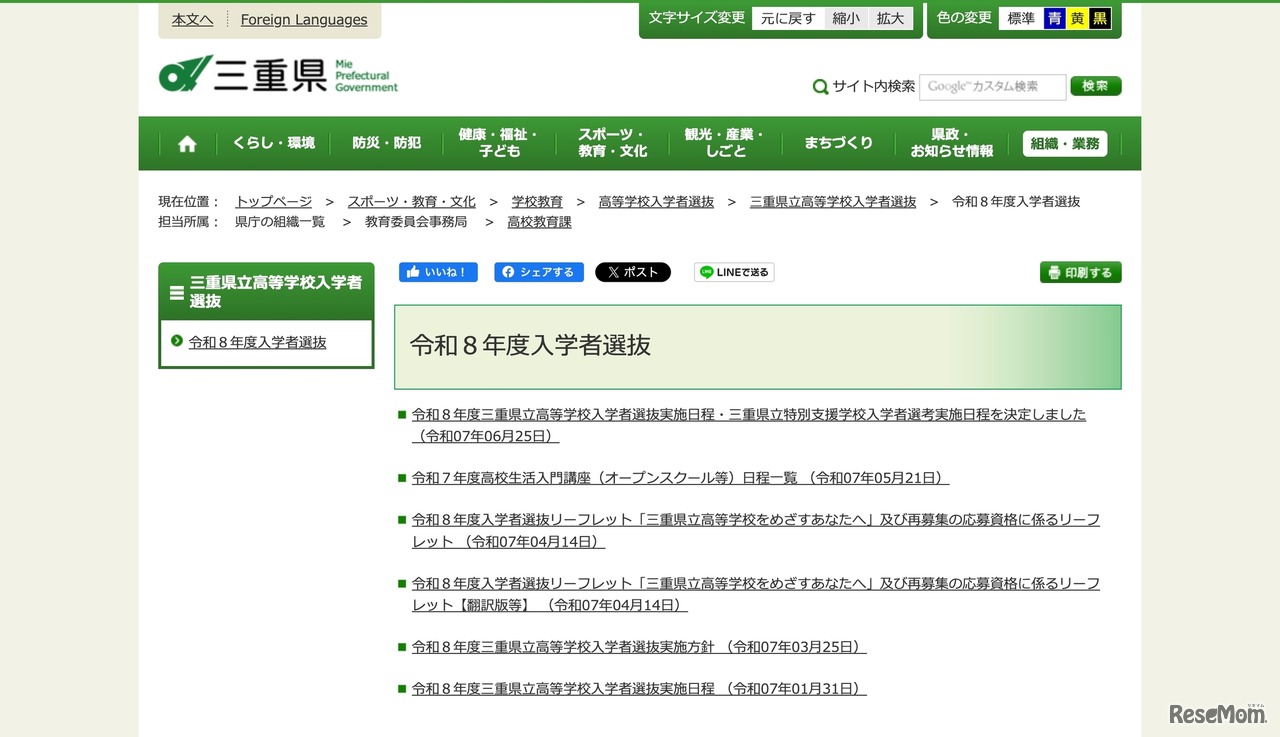Open 令和８年度入学者選抜 sidebar link
Viewport: 1280px width, 737px height.
coord(257,342)
